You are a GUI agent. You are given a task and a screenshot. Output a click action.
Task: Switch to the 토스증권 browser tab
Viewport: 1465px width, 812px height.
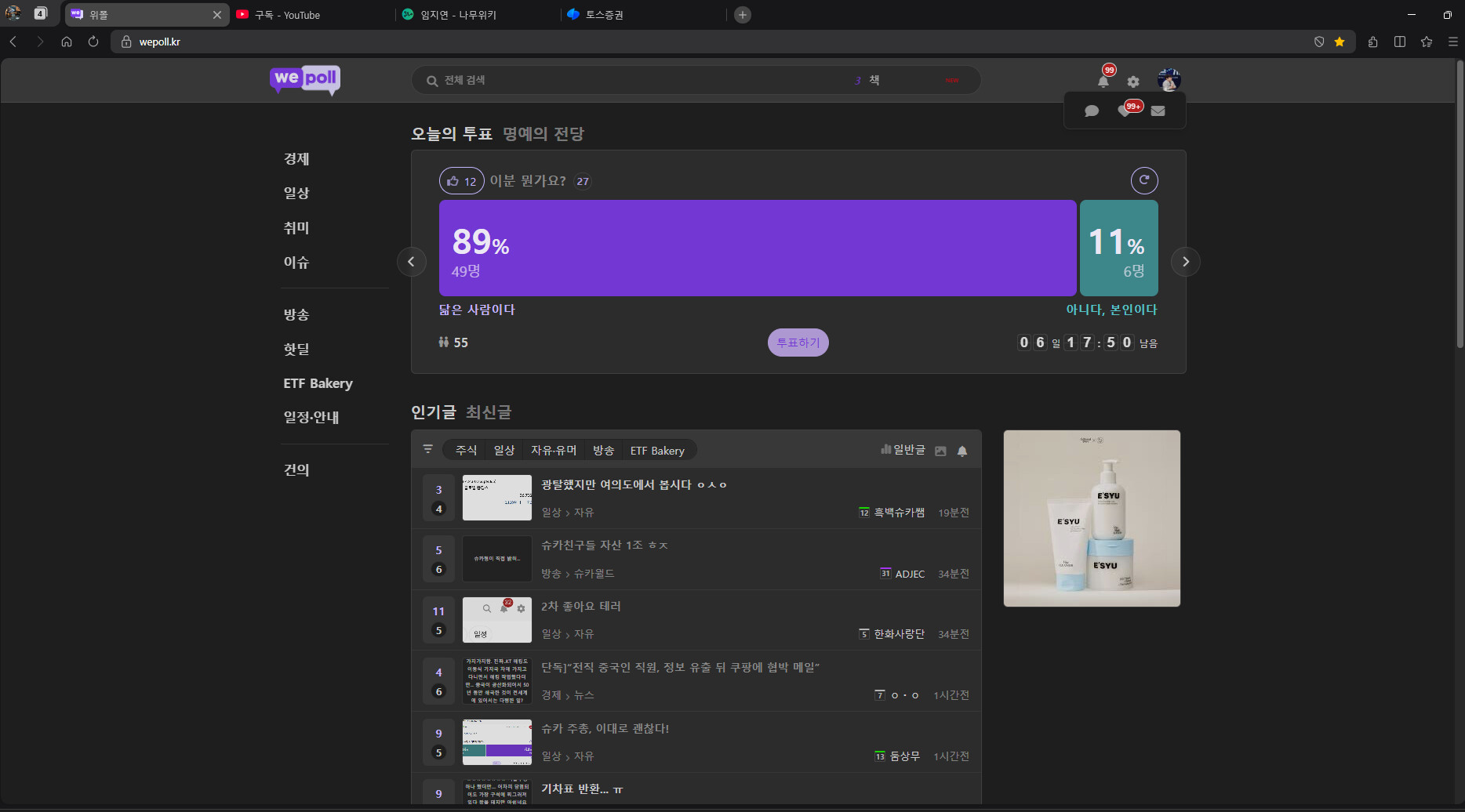pos(643,15)
